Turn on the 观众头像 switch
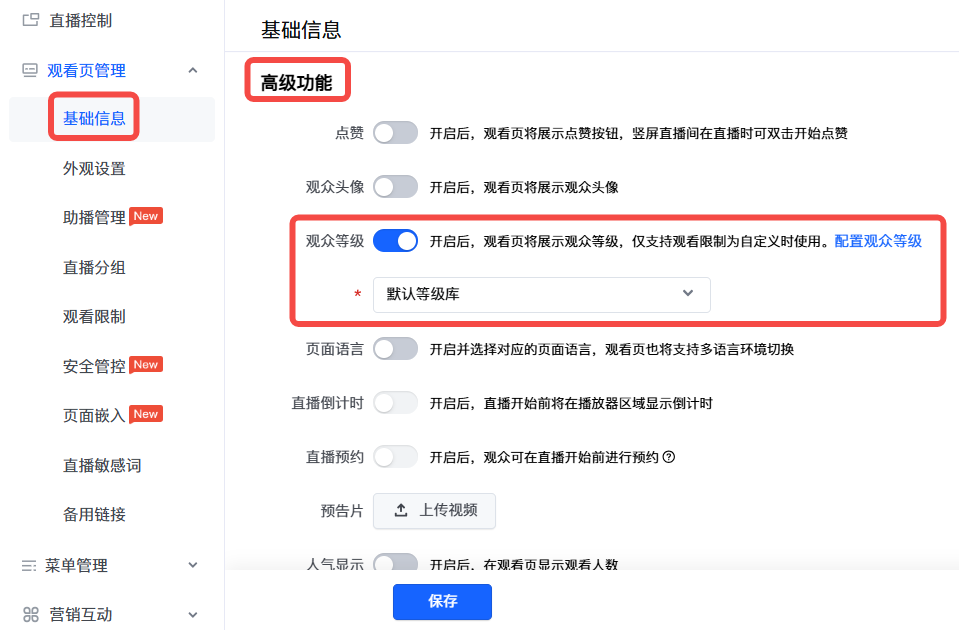 pyautogui.click(x=395, y=186)
